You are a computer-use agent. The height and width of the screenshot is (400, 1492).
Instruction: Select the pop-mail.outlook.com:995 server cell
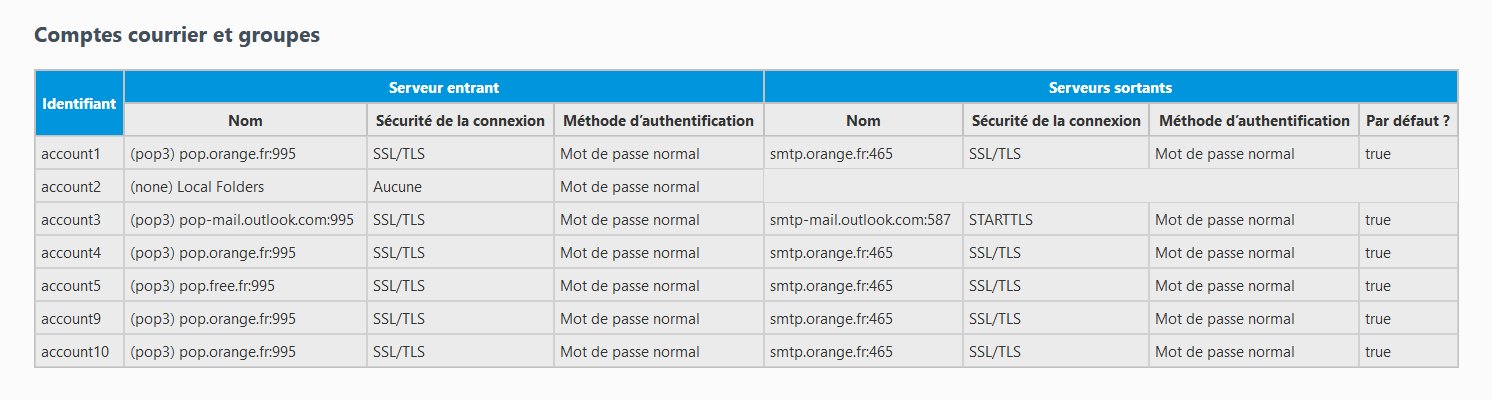click(x=242, y=220)
